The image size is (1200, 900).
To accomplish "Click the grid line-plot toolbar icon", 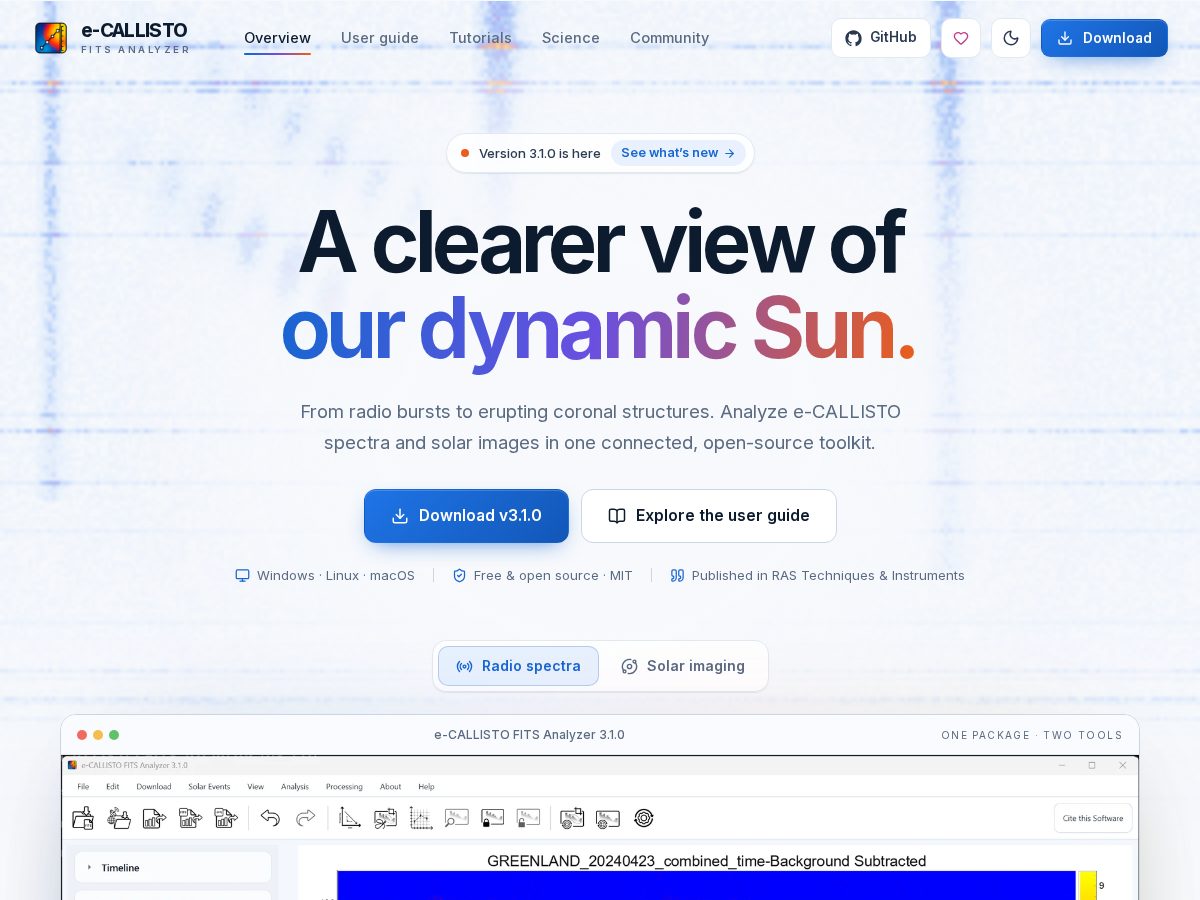I will pos(422,818).
